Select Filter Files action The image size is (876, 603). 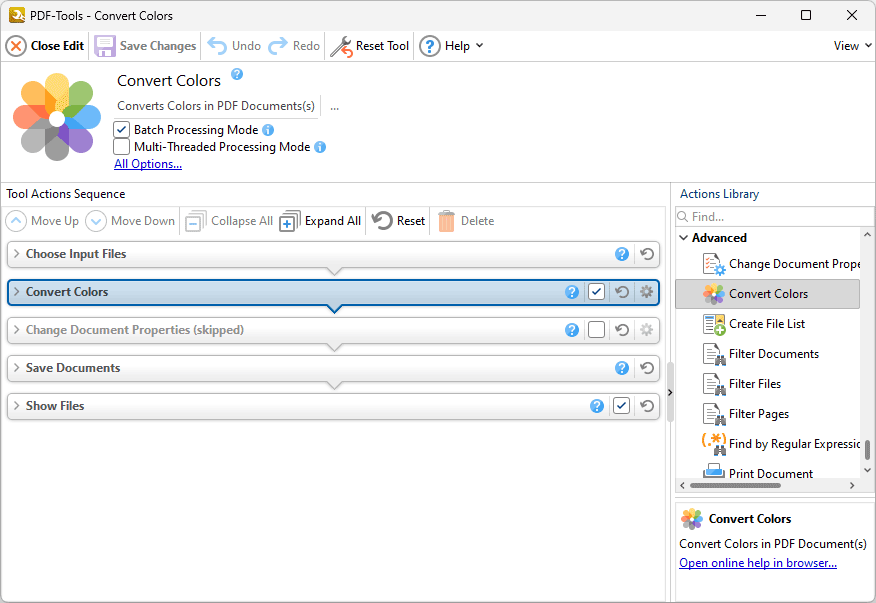click(768, 384)
